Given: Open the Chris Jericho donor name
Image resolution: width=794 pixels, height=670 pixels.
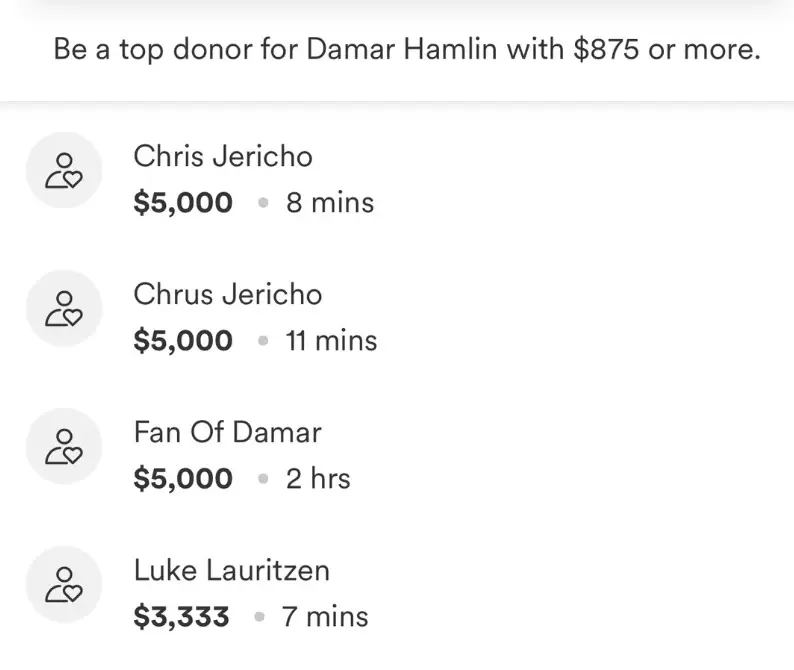Looking at the screenshot, I should pyautogui.click(x=223, y=157).
